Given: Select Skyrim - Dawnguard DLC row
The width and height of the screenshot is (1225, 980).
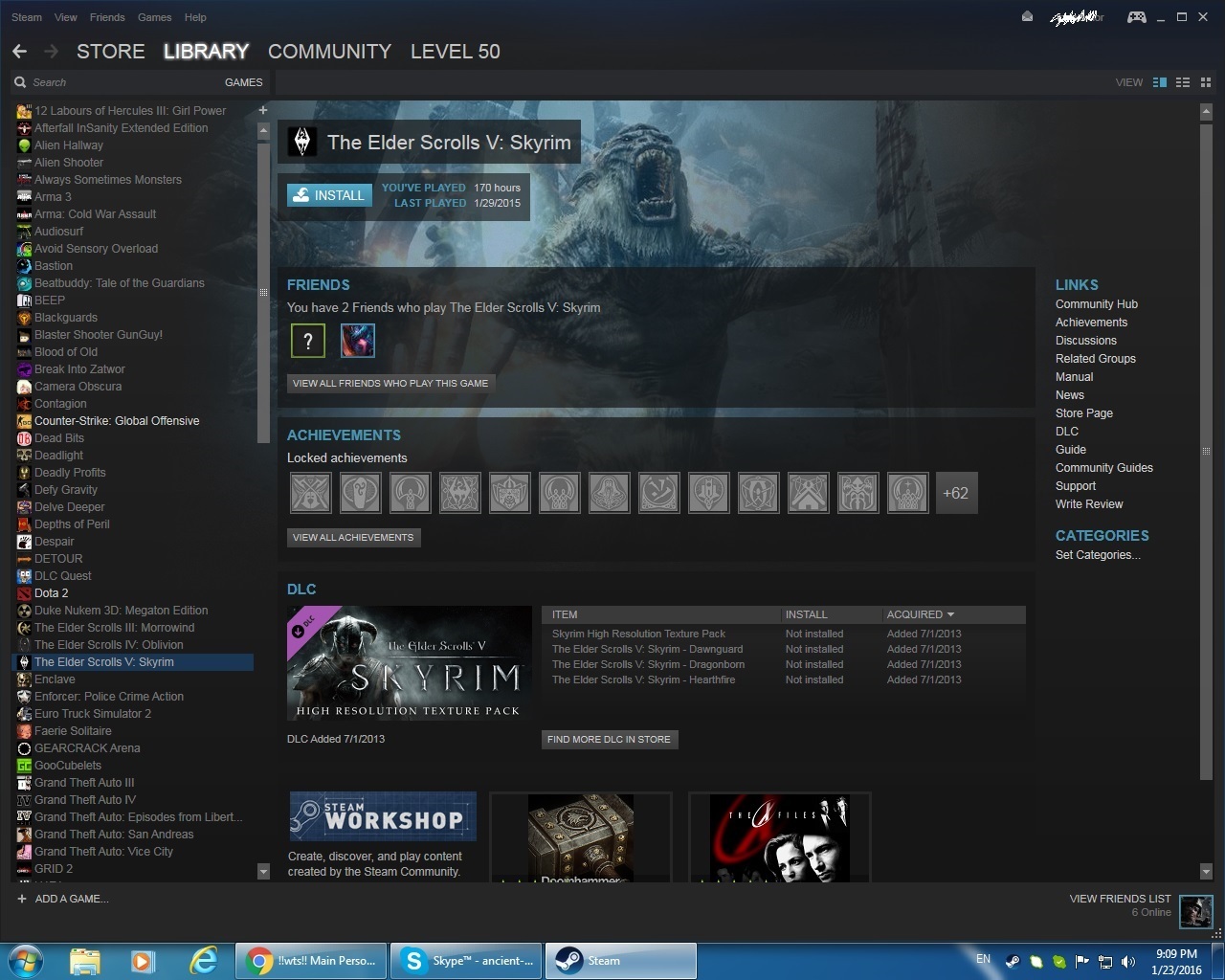Looking at the screenshot, I should tap(784, 649).
